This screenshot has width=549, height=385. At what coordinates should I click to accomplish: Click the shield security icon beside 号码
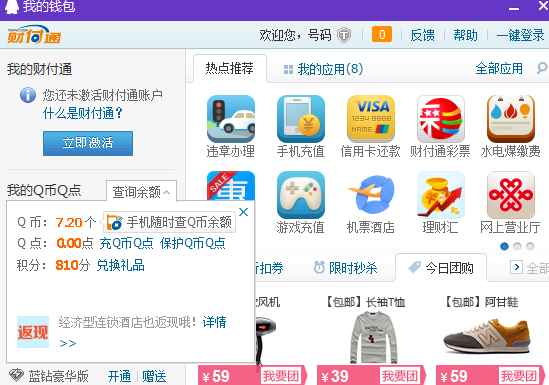344,35
